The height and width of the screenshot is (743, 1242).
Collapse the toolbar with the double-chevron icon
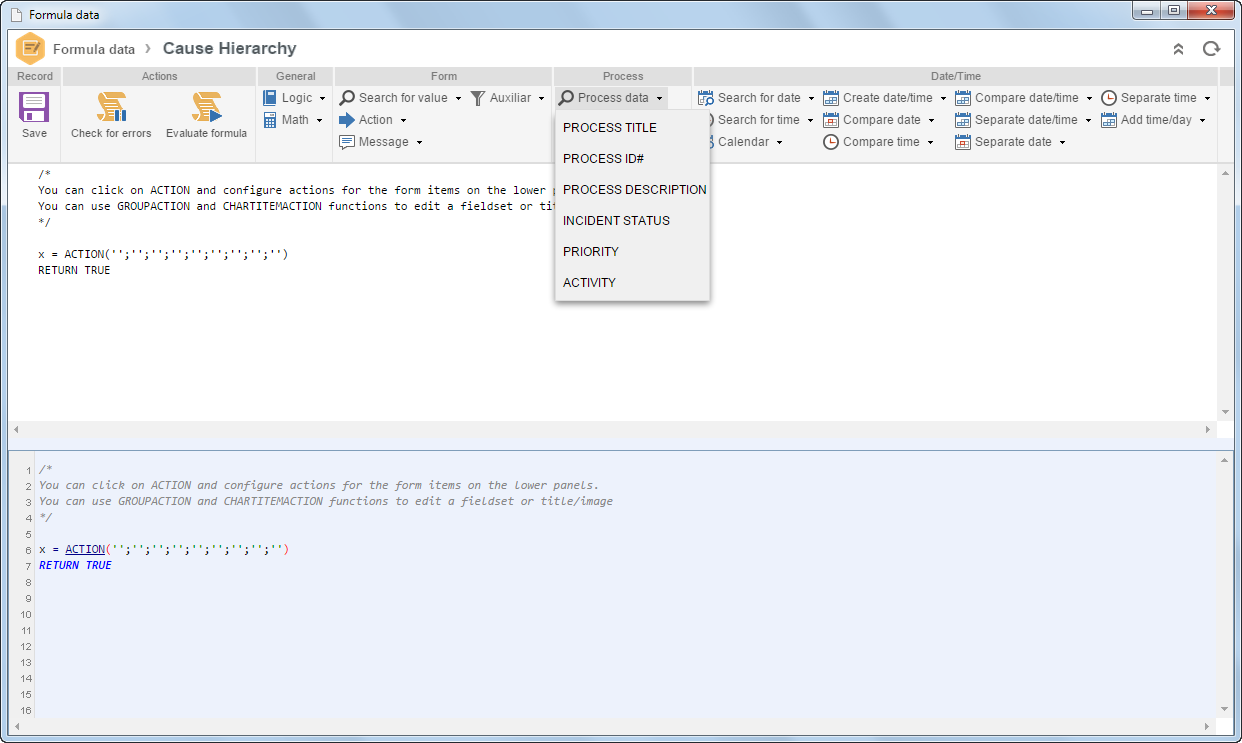tap(1178, 49)
